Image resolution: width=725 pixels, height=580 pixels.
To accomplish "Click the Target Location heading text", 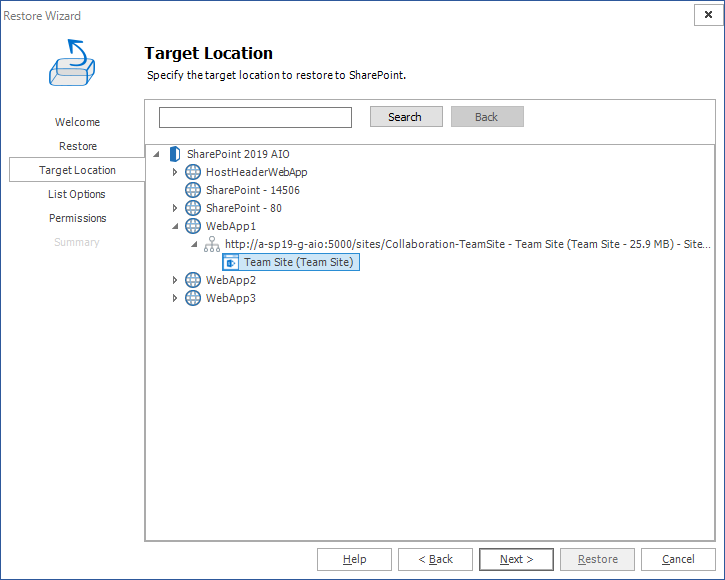I will pyautogui.click(x=209, y=53).
